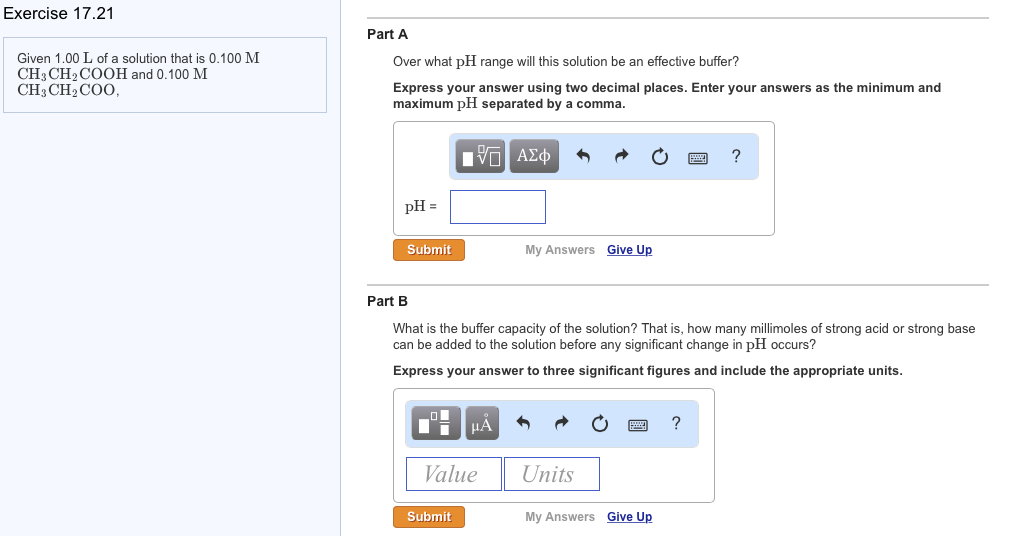Open help question mark in Part A toolbar
The width and height of the screenshot is (1010, 536).
point(736,156)
